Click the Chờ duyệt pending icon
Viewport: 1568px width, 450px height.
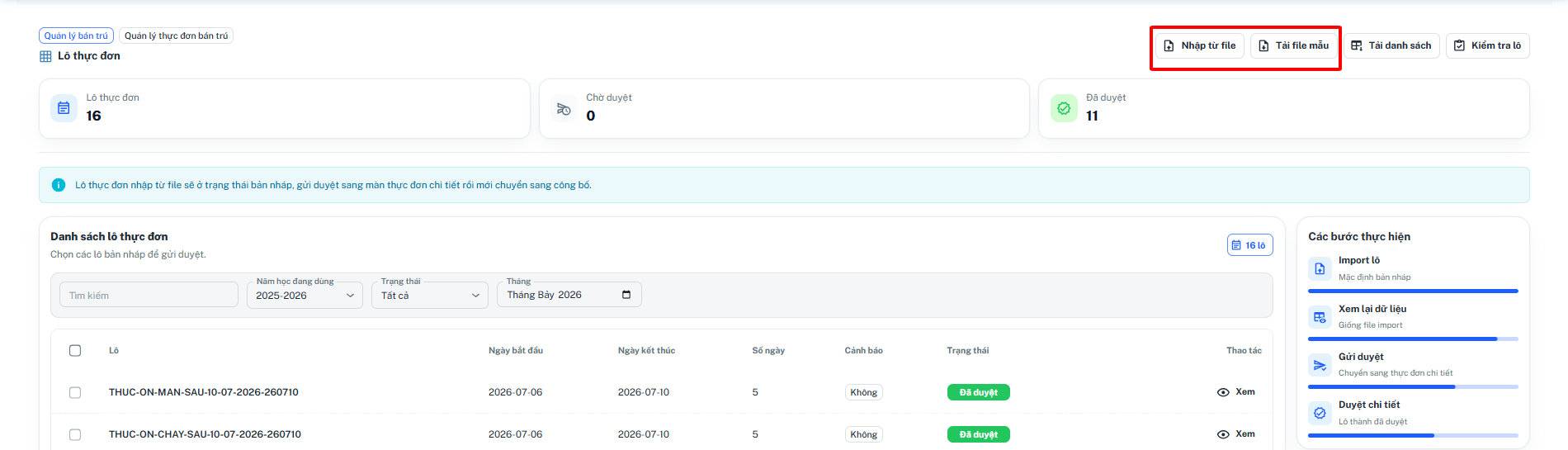pyautogui.click(x=564, y=108)
